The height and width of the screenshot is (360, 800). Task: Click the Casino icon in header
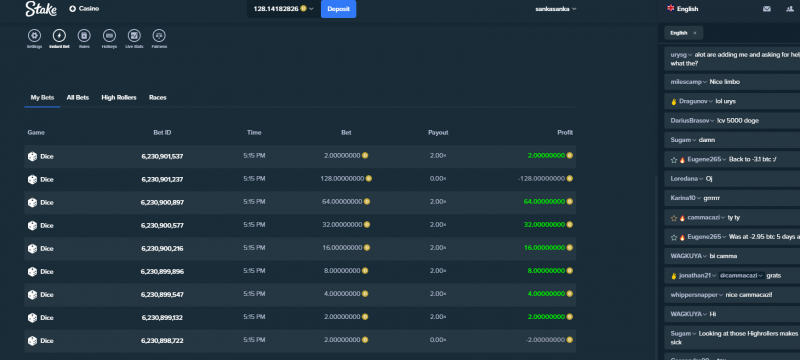click(x=72, y=9)
